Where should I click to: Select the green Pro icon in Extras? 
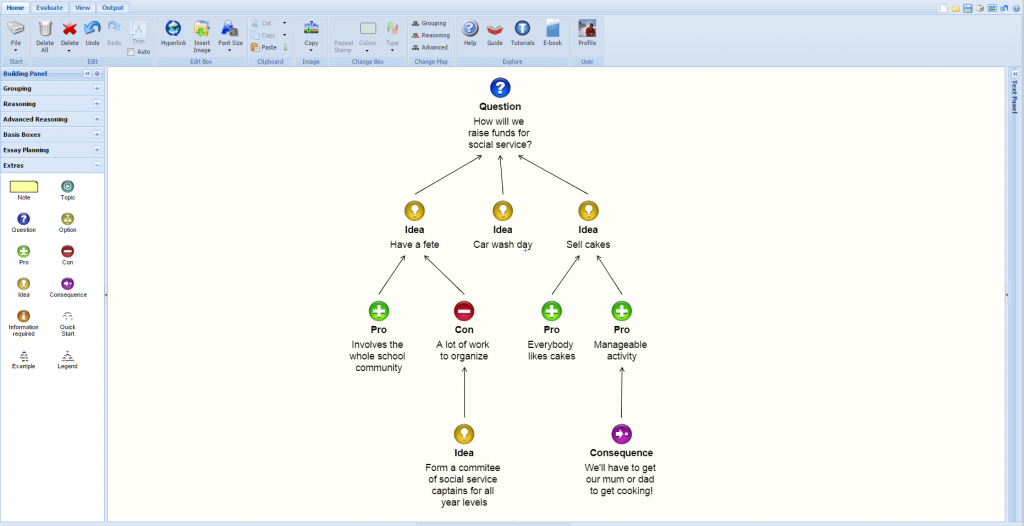pyautogui.click(x=24, y=251)
